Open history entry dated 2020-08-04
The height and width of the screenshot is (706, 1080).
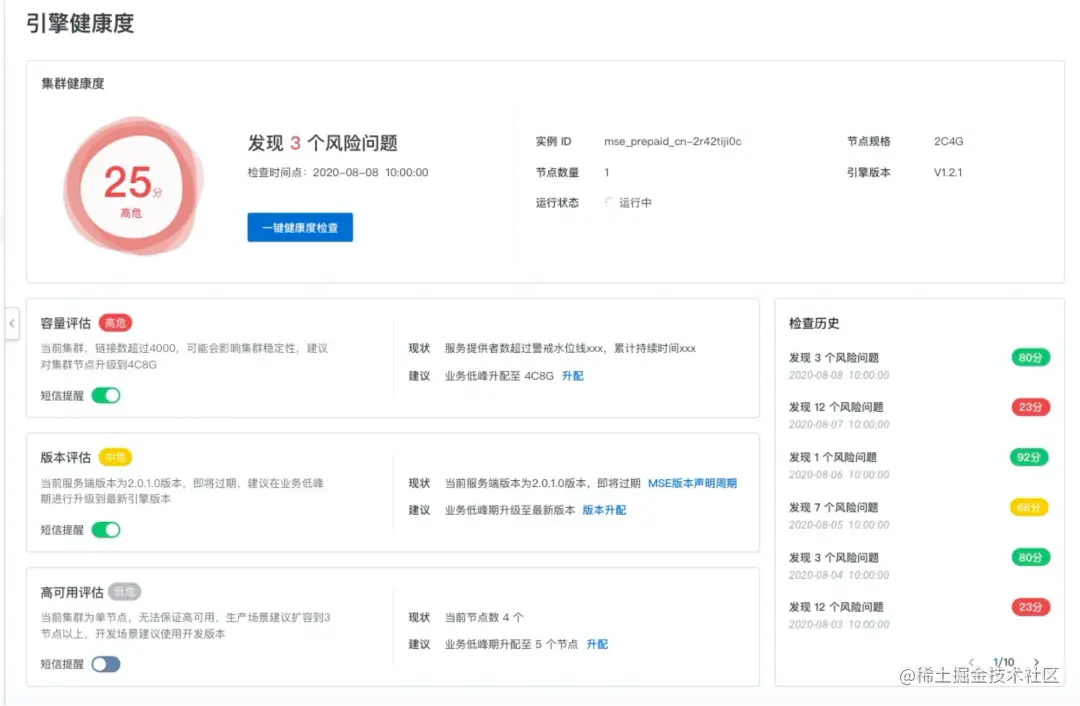[919, 565]
